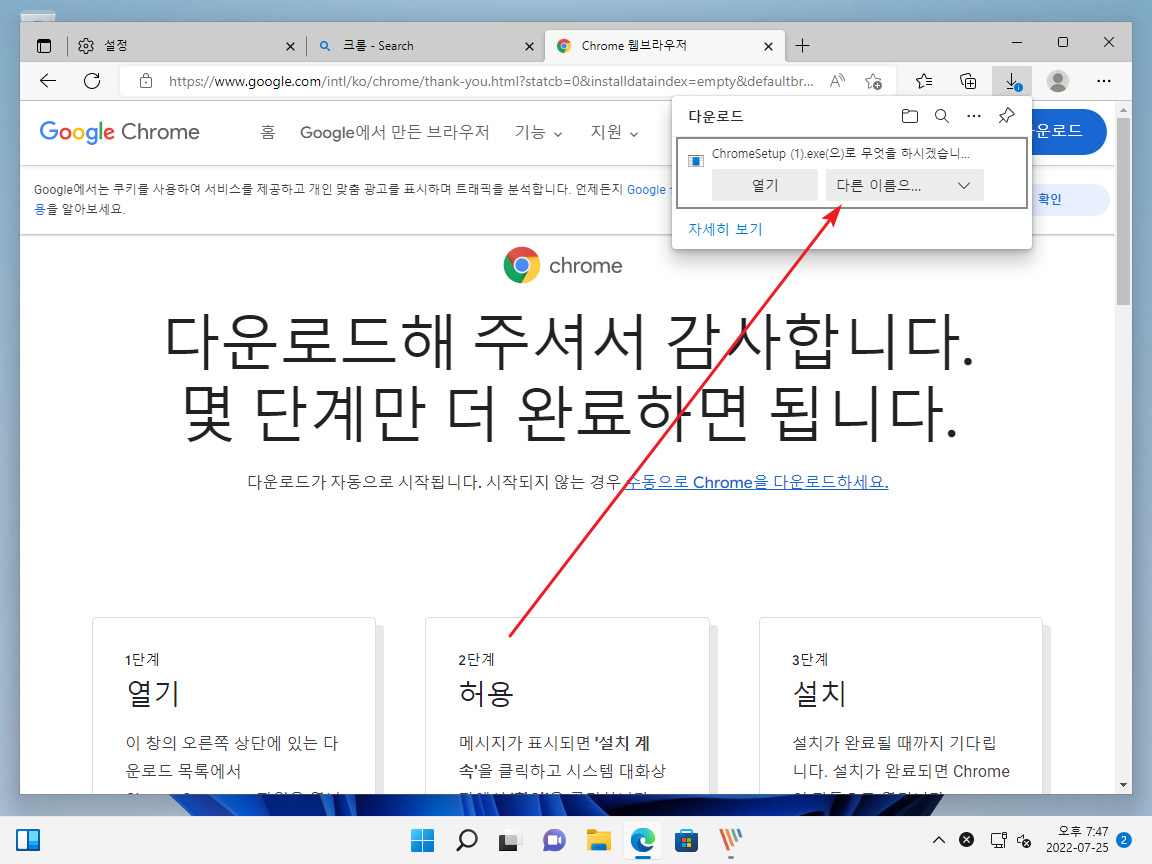The image size is (1152, 864).
Task: Click the 홈 navigation item
Action: tap(268, 132)
